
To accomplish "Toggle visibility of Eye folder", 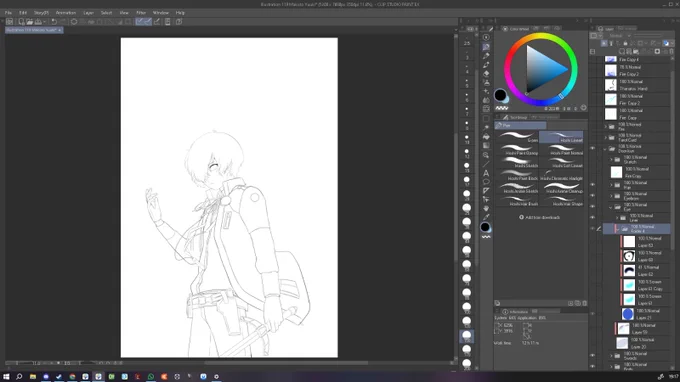I will (592, 207).
